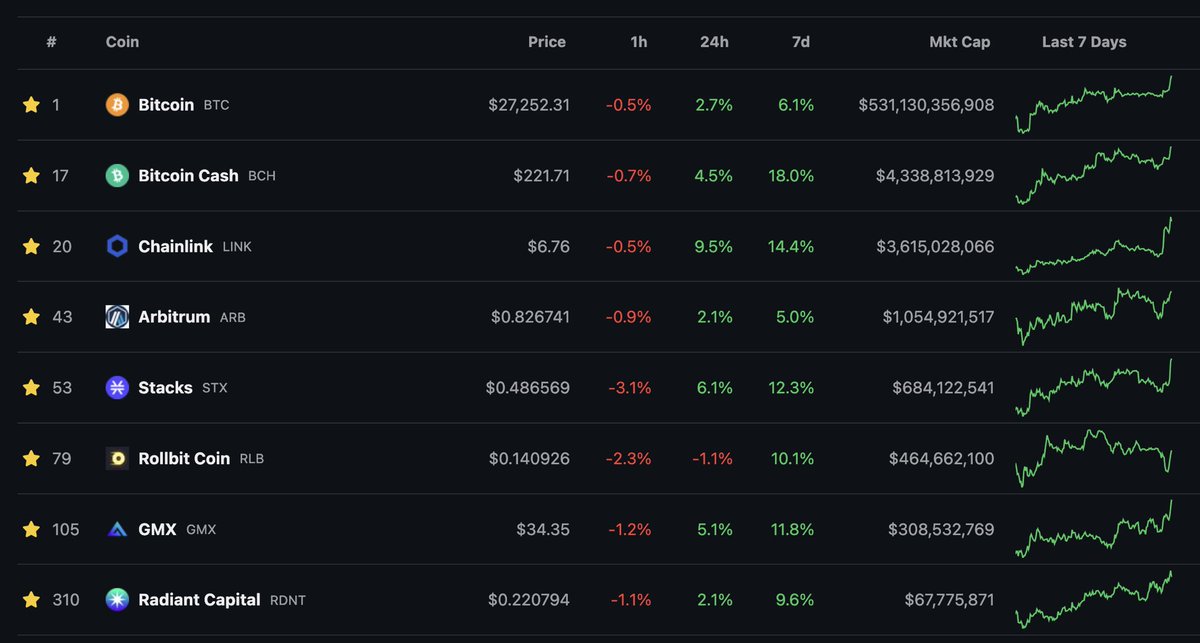The image size is (1200, 643).
Task: Toggle the favorite star for Bitcoin
Action: click(x=31, y=104)
